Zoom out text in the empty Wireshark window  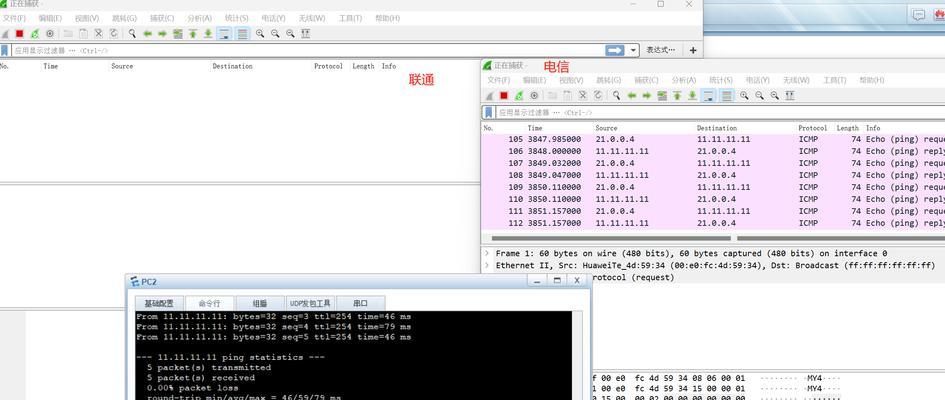pyautogui.click(x=275, y=34)
